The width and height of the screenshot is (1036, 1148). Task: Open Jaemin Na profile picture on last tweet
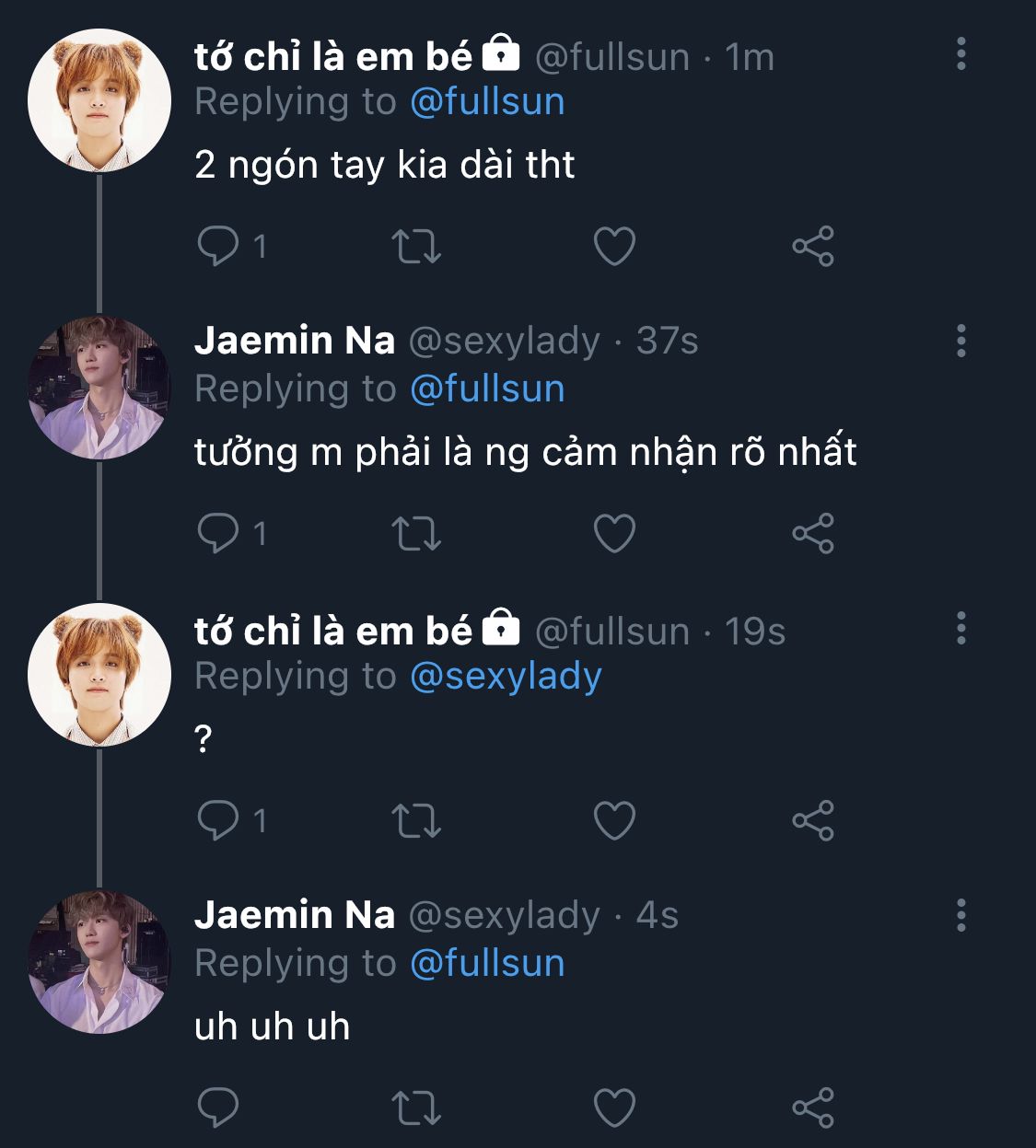tap(99, 961)
